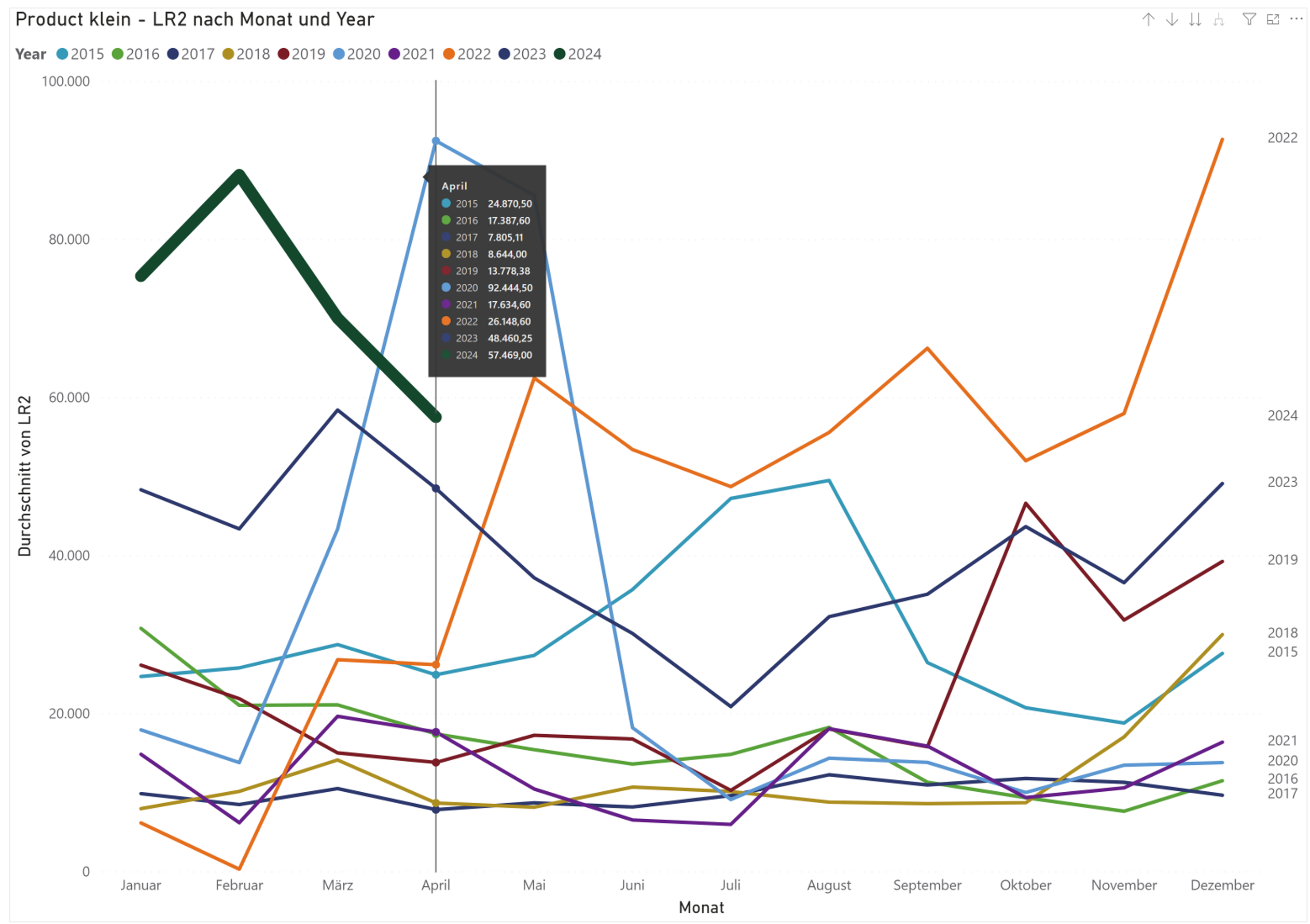The height and width of the screenshot is (924, 1310).
Task: Toggle 2016 legend entry
Action: [136, 54]
